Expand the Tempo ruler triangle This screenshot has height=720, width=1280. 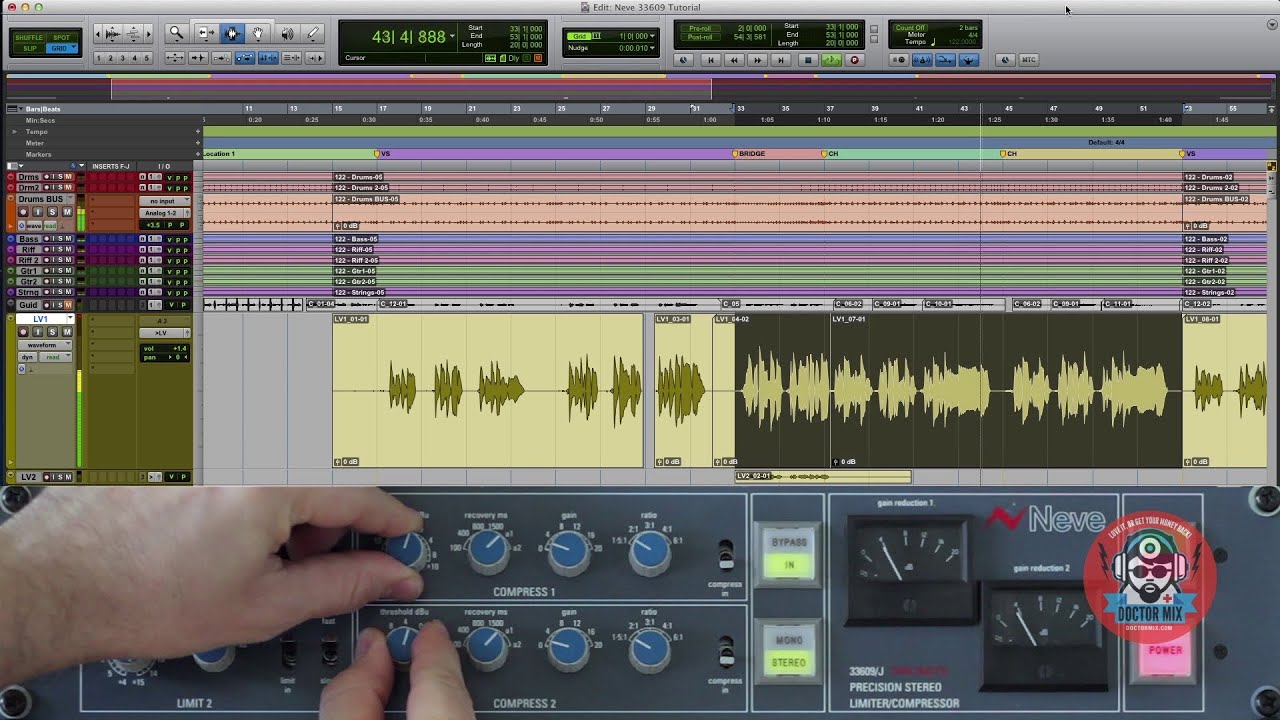14,131
